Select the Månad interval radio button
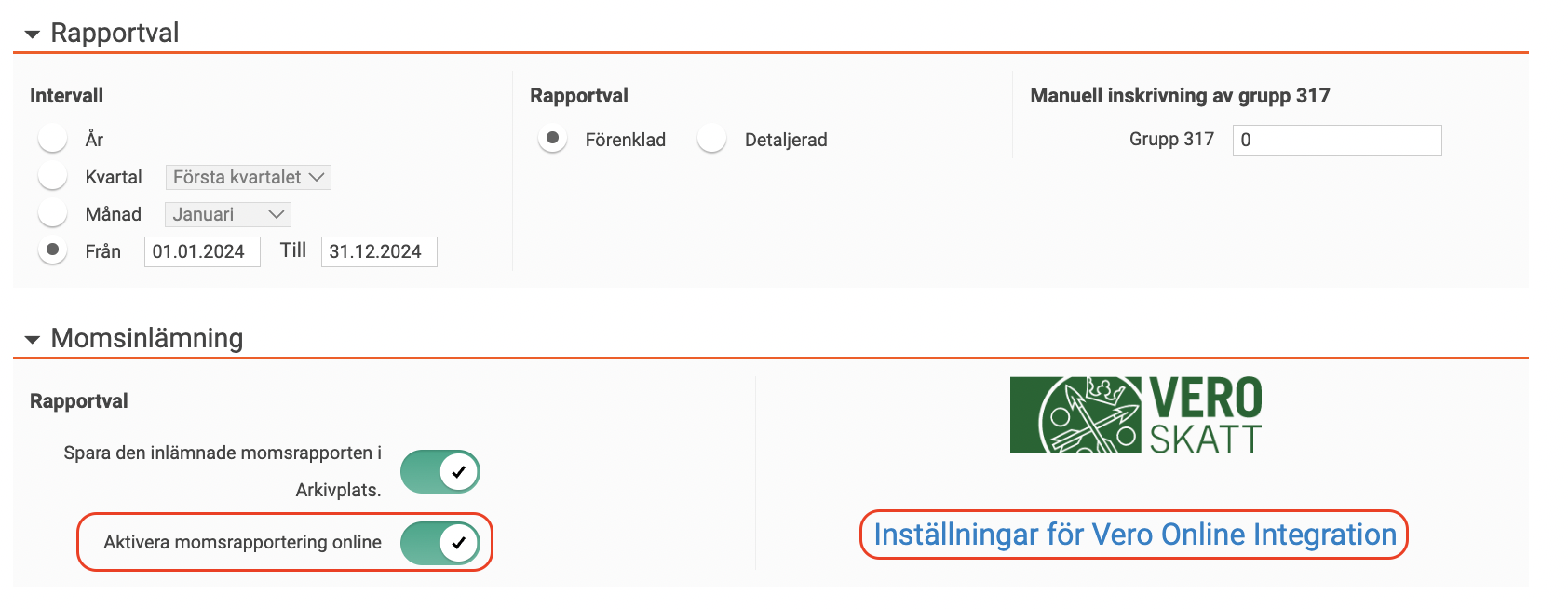The image size is (1568, 609). click(x=53, y=213)
